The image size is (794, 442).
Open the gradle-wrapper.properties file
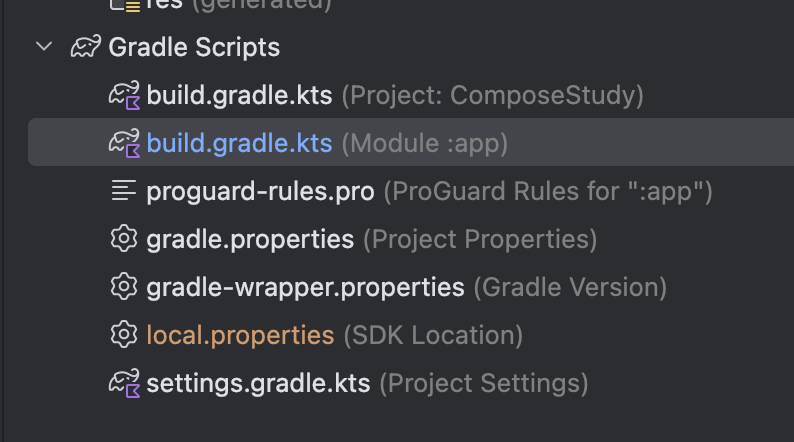(x=305, y=288)
